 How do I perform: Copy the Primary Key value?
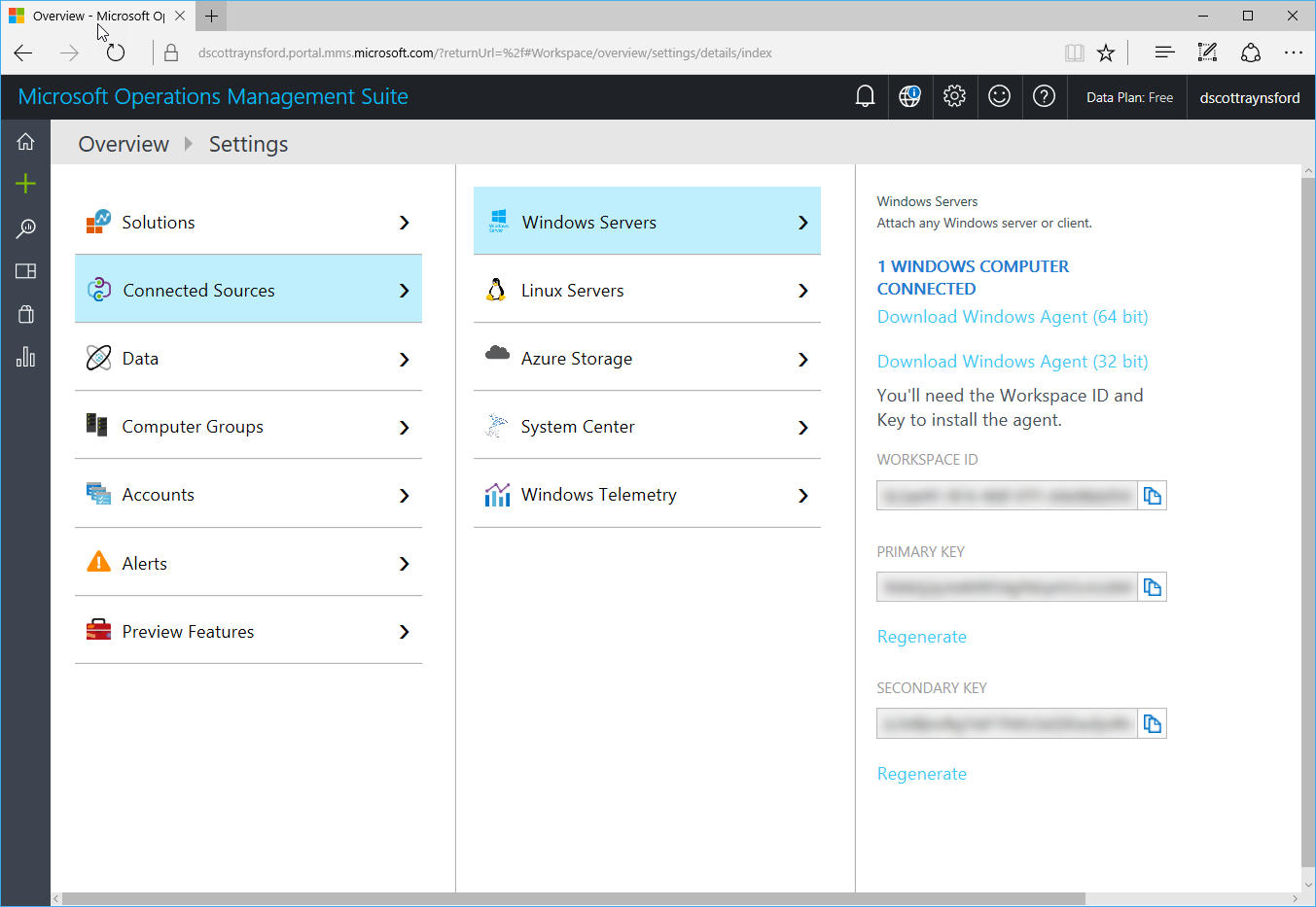[x=1153, y=587]
